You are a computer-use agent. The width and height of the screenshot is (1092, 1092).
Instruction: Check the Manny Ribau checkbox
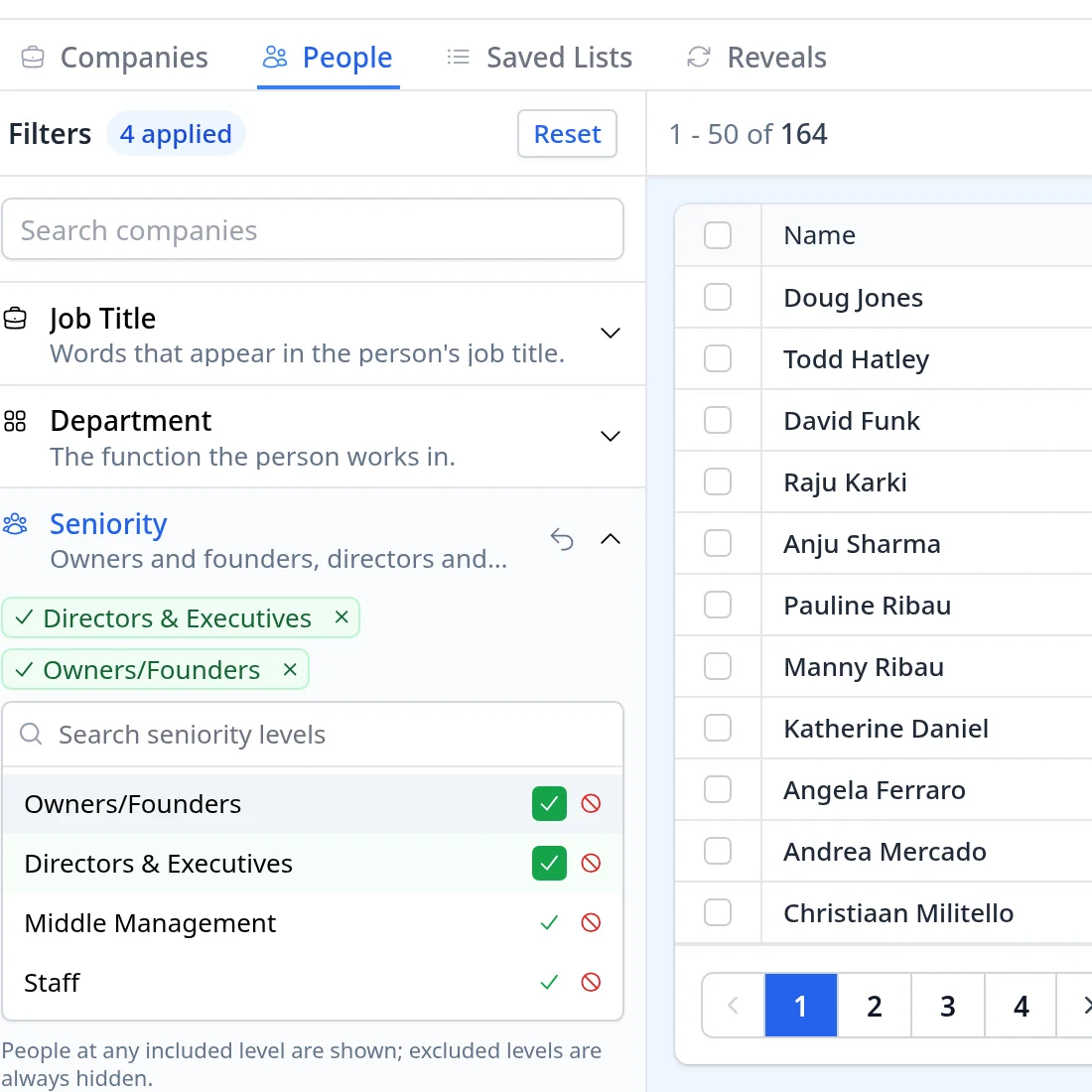coord(718,666)
